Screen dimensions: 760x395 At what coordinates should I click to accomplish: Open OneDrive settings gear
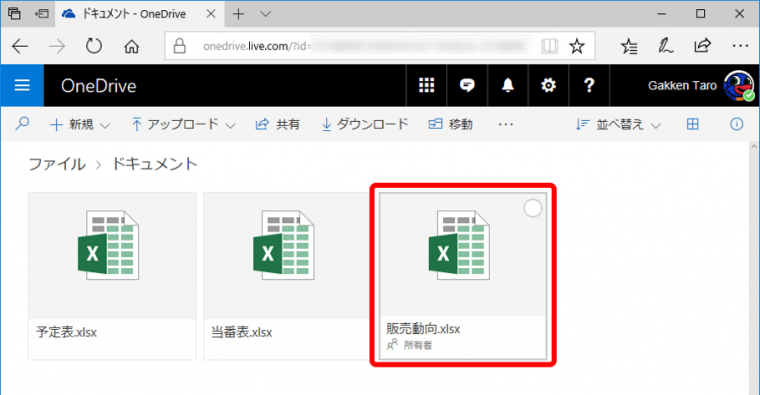(548, 86)
